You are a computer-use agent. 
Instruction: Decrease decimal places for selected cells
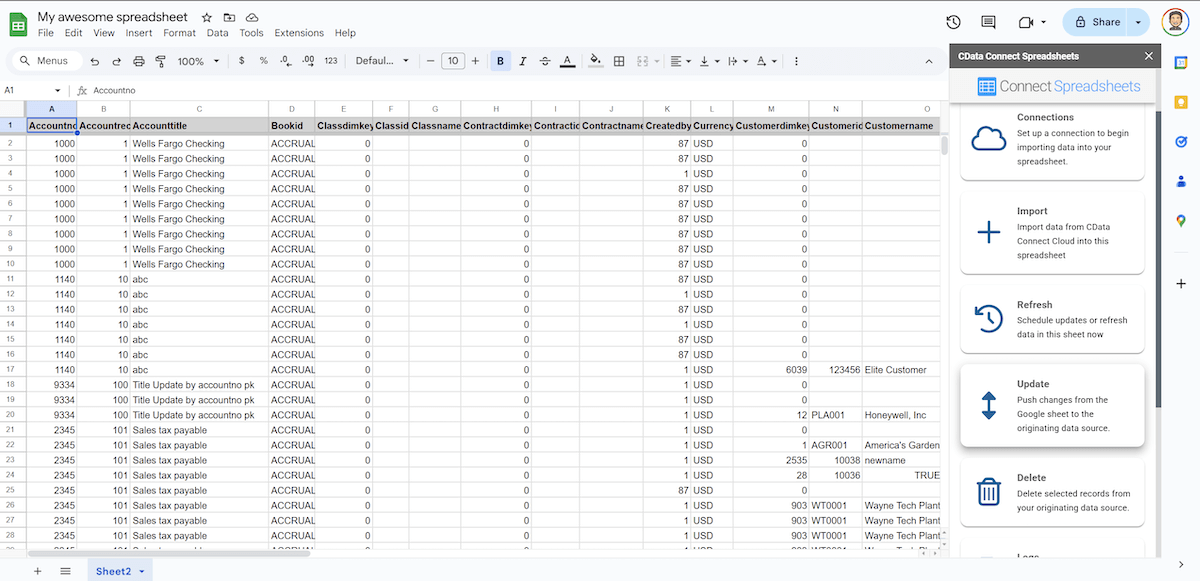pos(287,60)
